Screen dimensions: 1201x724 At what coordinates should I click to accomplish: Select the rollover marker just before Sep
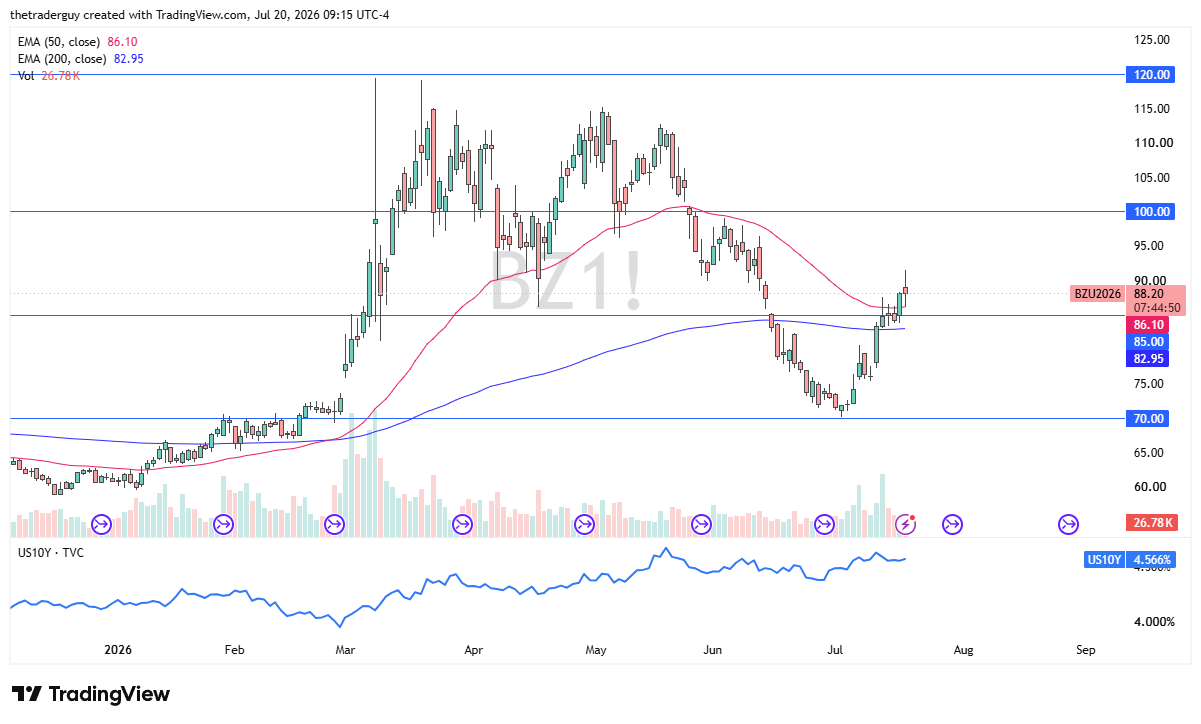point(1068,523)
